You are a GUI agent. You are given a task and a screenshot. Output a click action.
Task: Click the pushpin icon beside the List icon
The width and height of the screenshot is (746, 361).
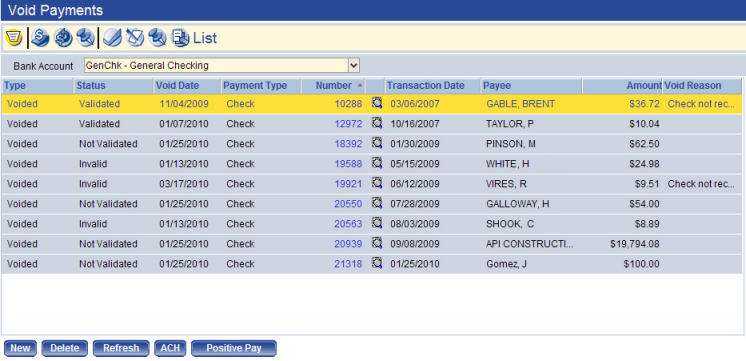[x=157, y=38]
